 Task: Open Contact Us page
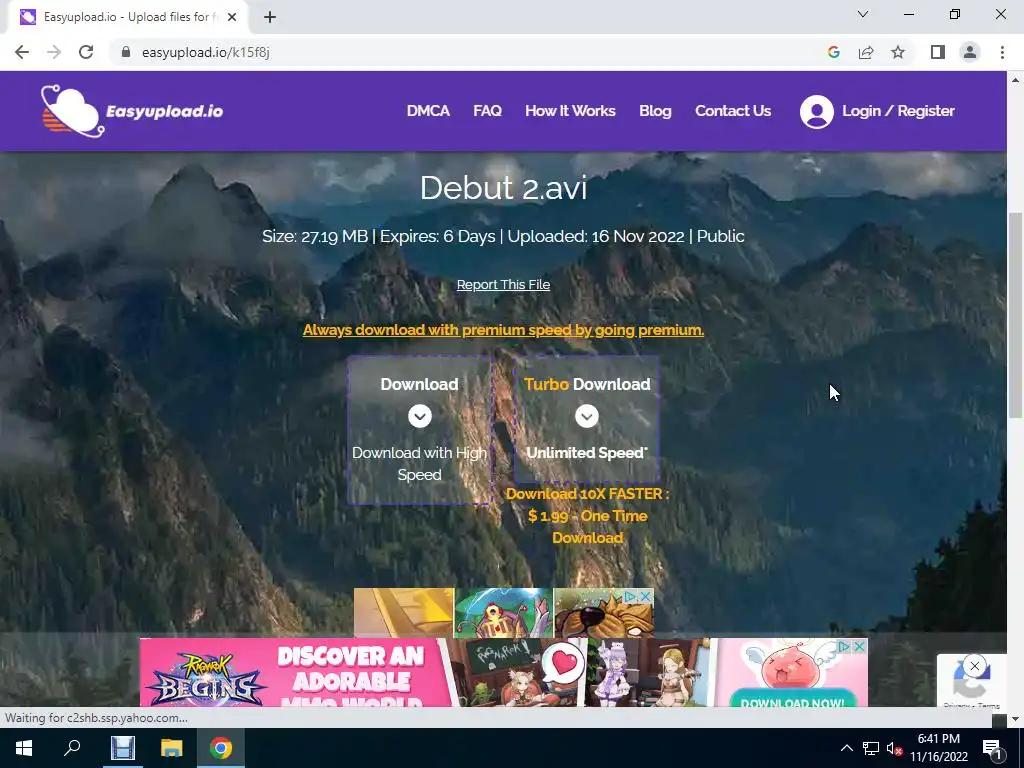[733, 111]
